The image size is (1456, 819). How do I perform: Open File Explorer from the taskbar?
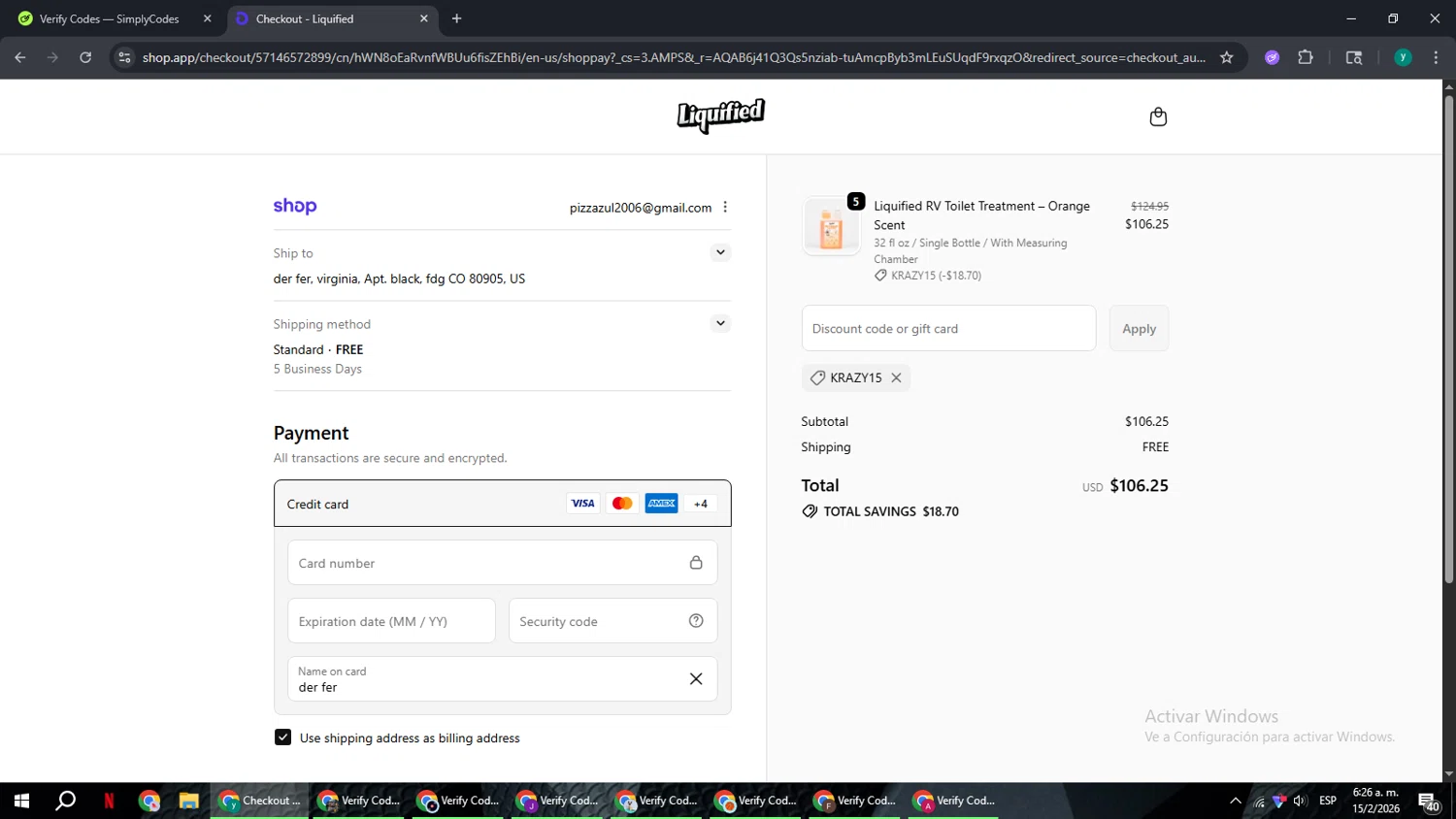(x=188, y=801)
